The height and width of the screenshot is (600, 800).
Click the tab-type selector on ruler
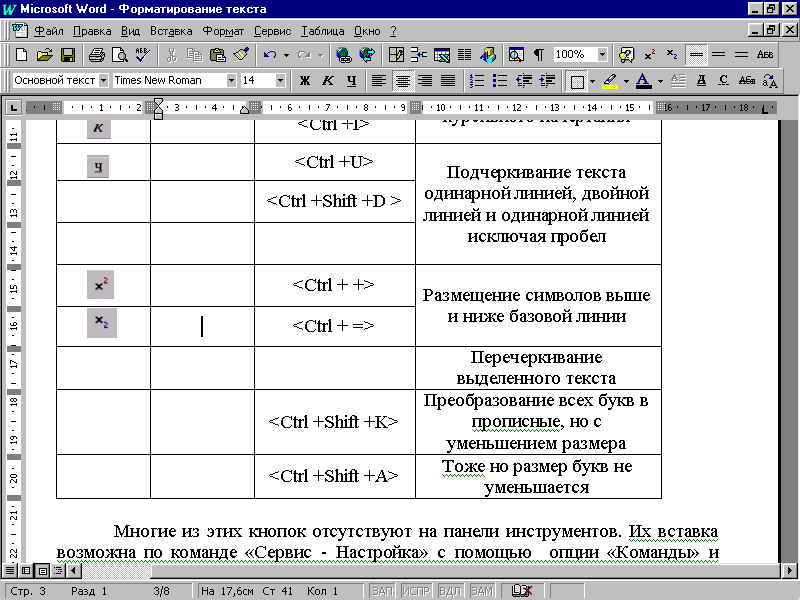13,108
